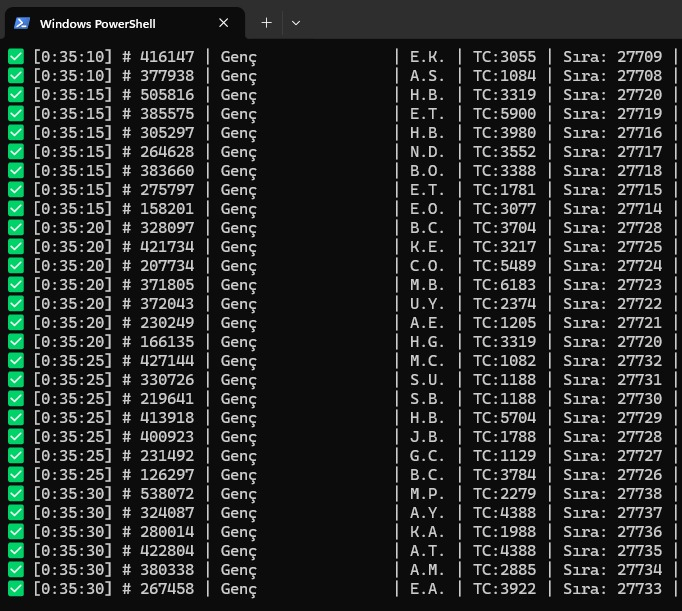
Task: Click green checkmark on row # 280014
Action: tap(16, 532)
